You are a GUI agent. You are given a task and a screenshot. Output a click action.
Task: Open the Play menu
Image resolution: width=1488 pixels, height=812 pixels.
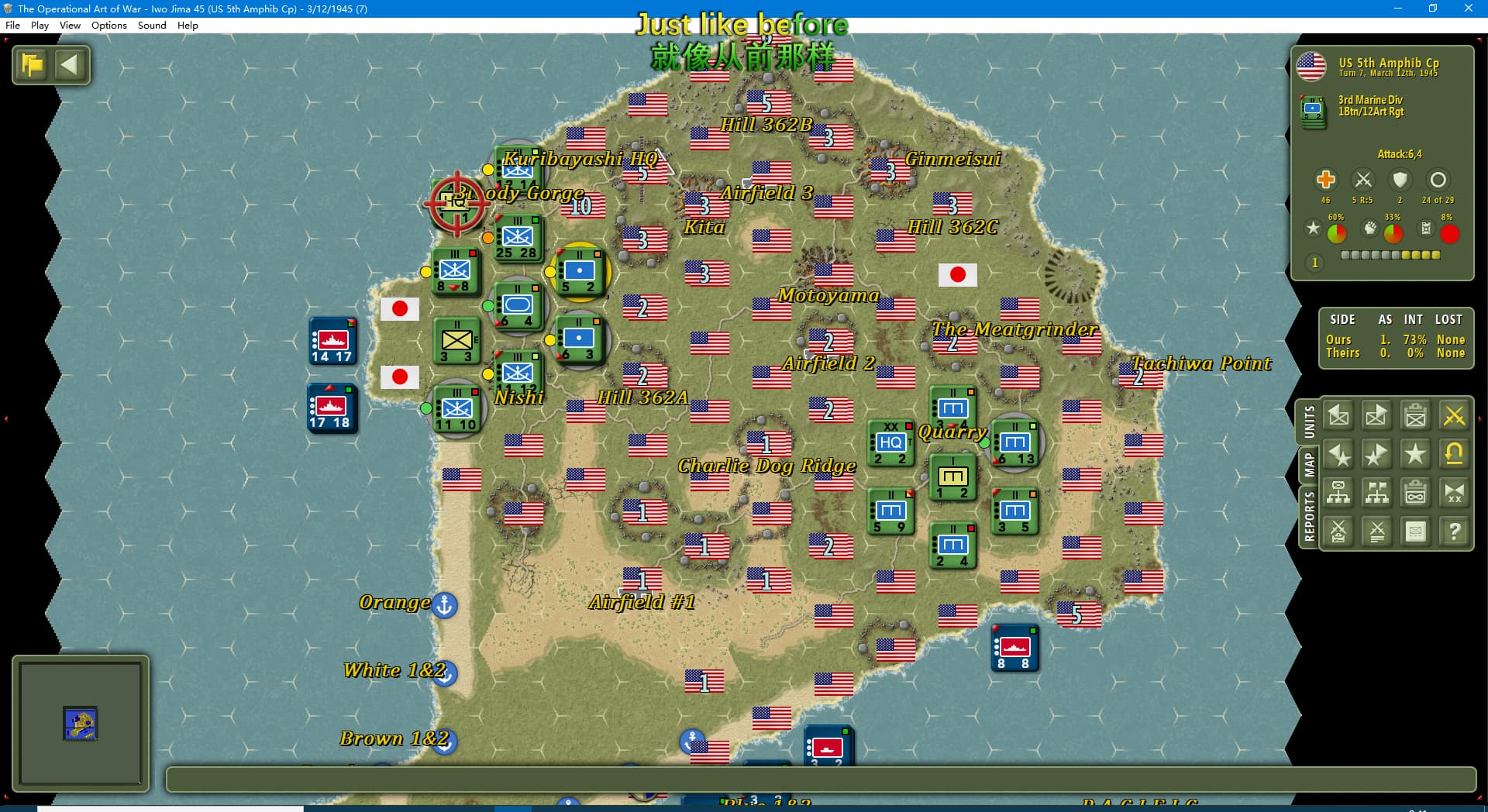click(x=40, y=25)
